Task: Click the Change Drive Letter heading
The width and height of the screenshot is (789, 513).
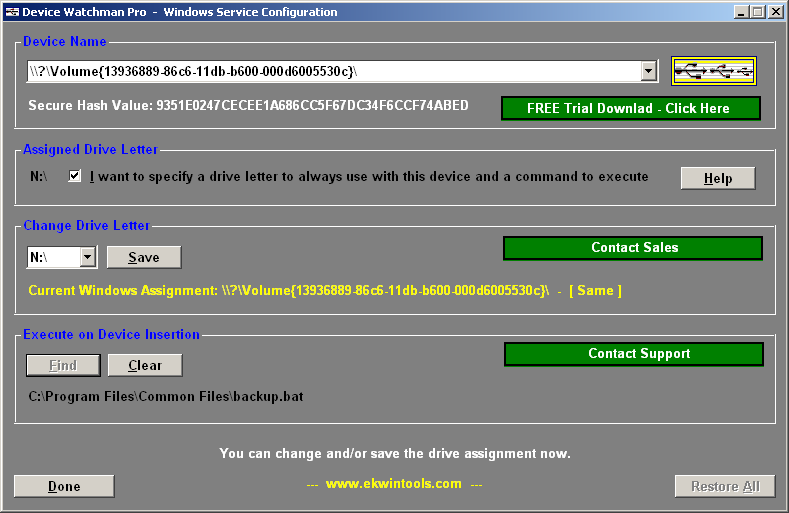Action: pyautogui.click(x=87, y=226)
